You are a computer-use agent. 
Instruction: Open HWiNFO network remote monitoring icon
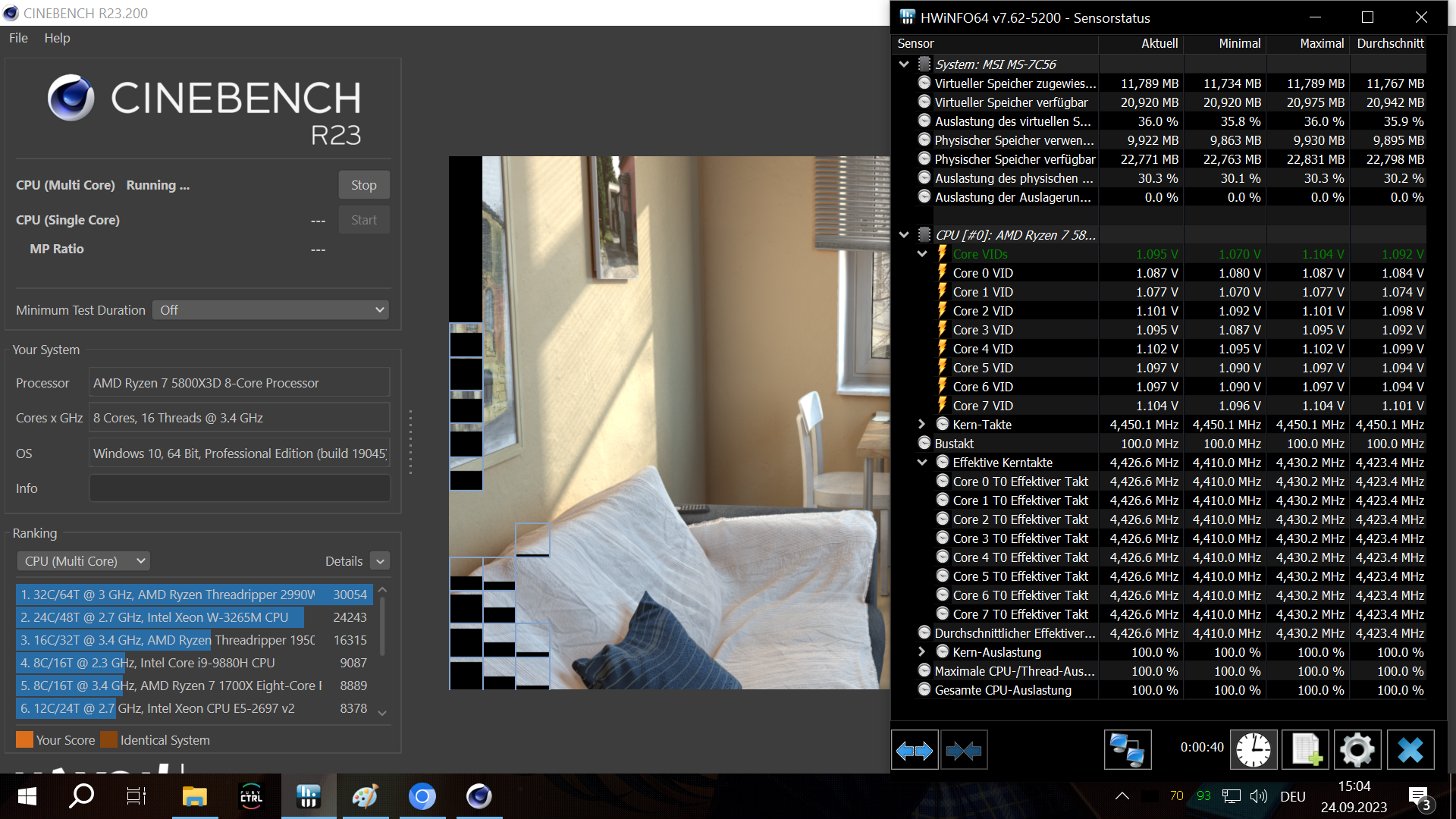tap(1127, 751)
